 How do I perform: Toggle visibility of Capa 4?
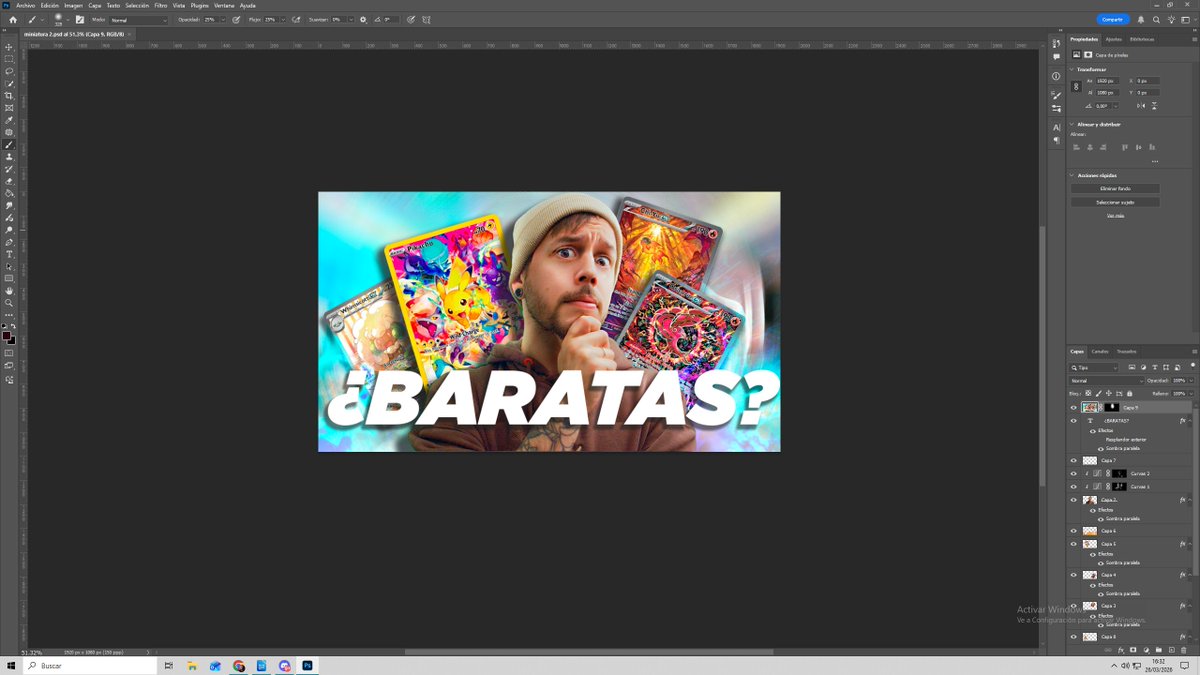tap(1073, 575)
